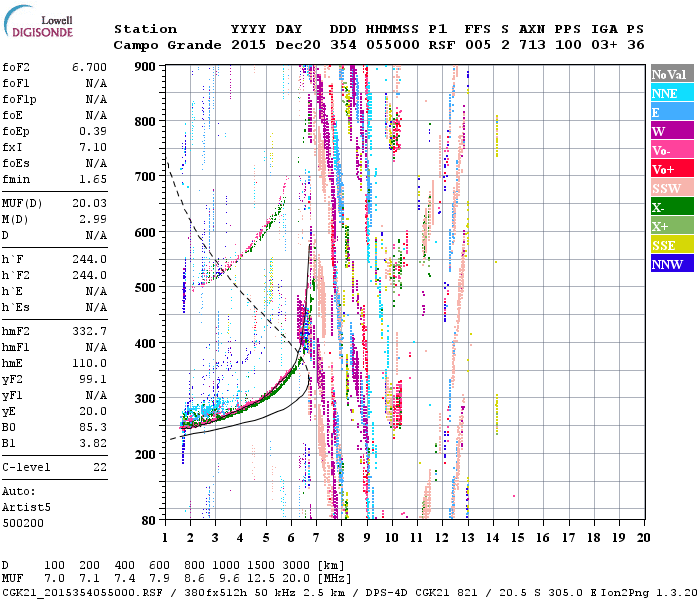Click the 7 MHz x-axis label
The image size is (700, 600).
coord(316,538)
